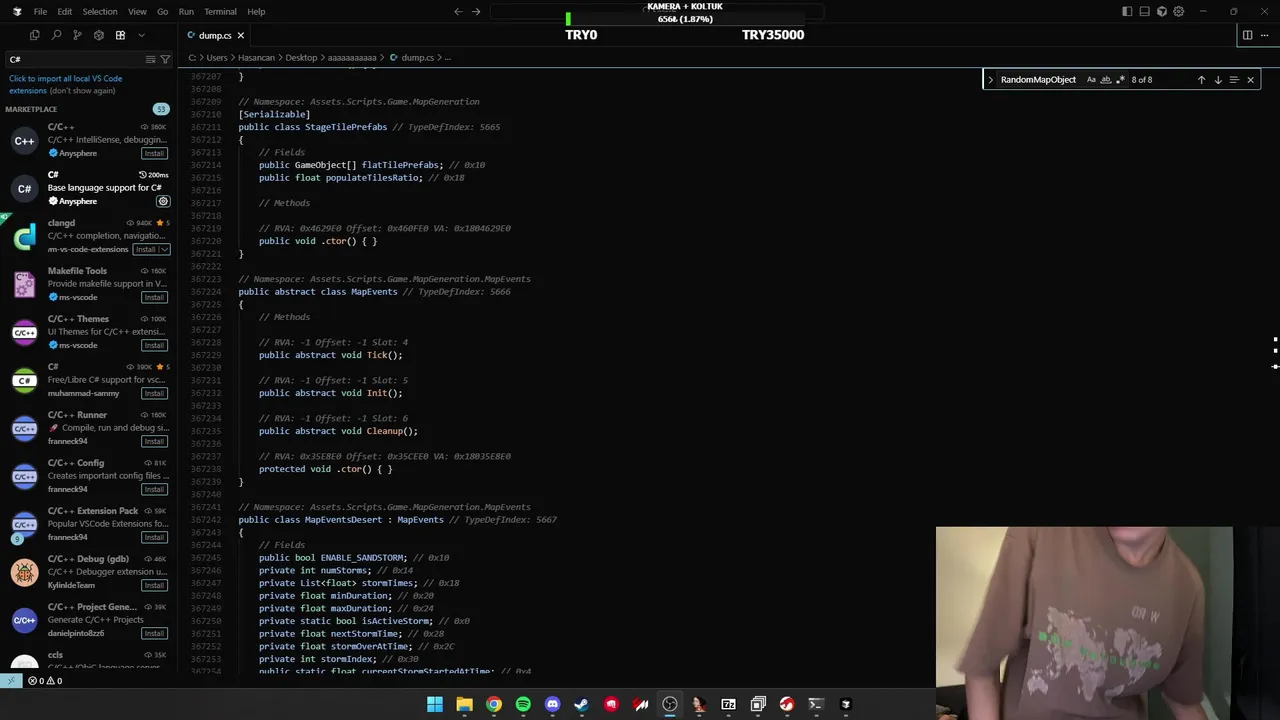The width and height of the screenshot is (1280, 720).
Task: Go back with the navigation left arrow
Action: click(x=458, y=11)
